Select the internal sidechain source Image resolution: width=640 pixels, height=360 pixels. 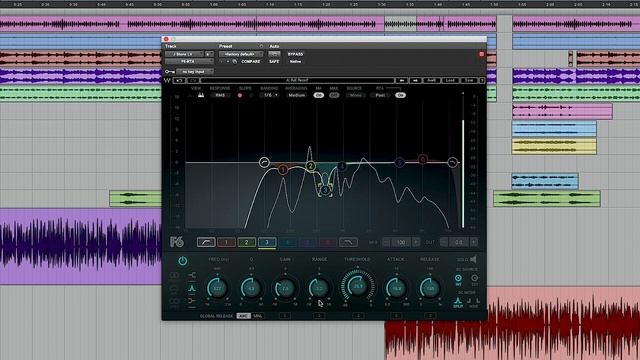458,279
